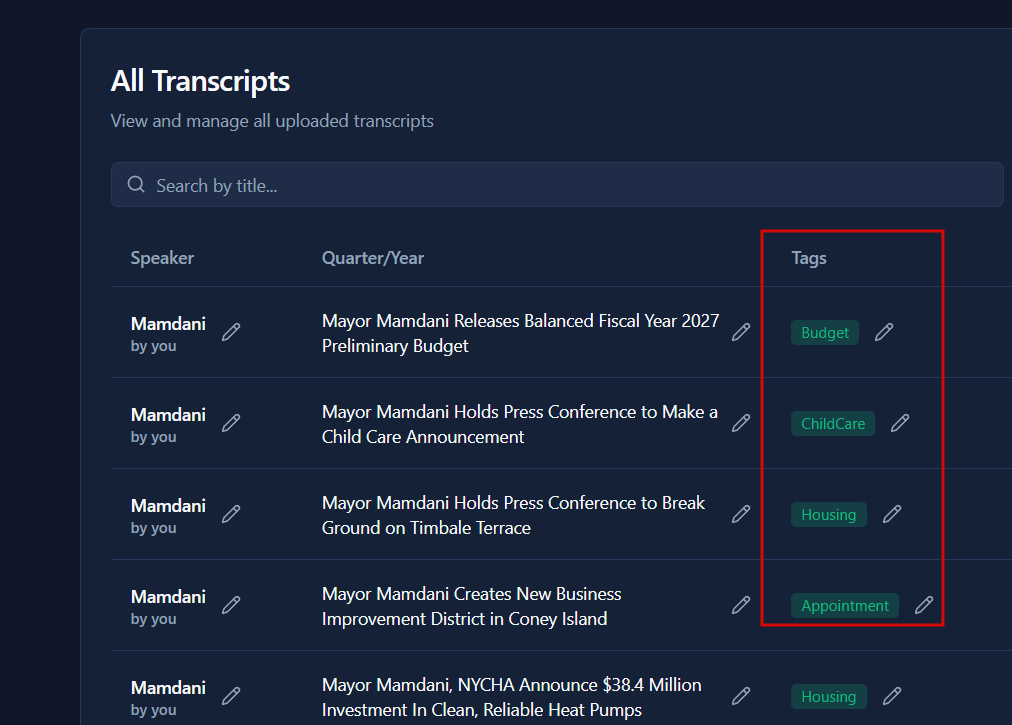This screenshot has width=1012, height=725.
Task: Edit tags pencil next to Budget tag
Action: (x=884, y=332)
